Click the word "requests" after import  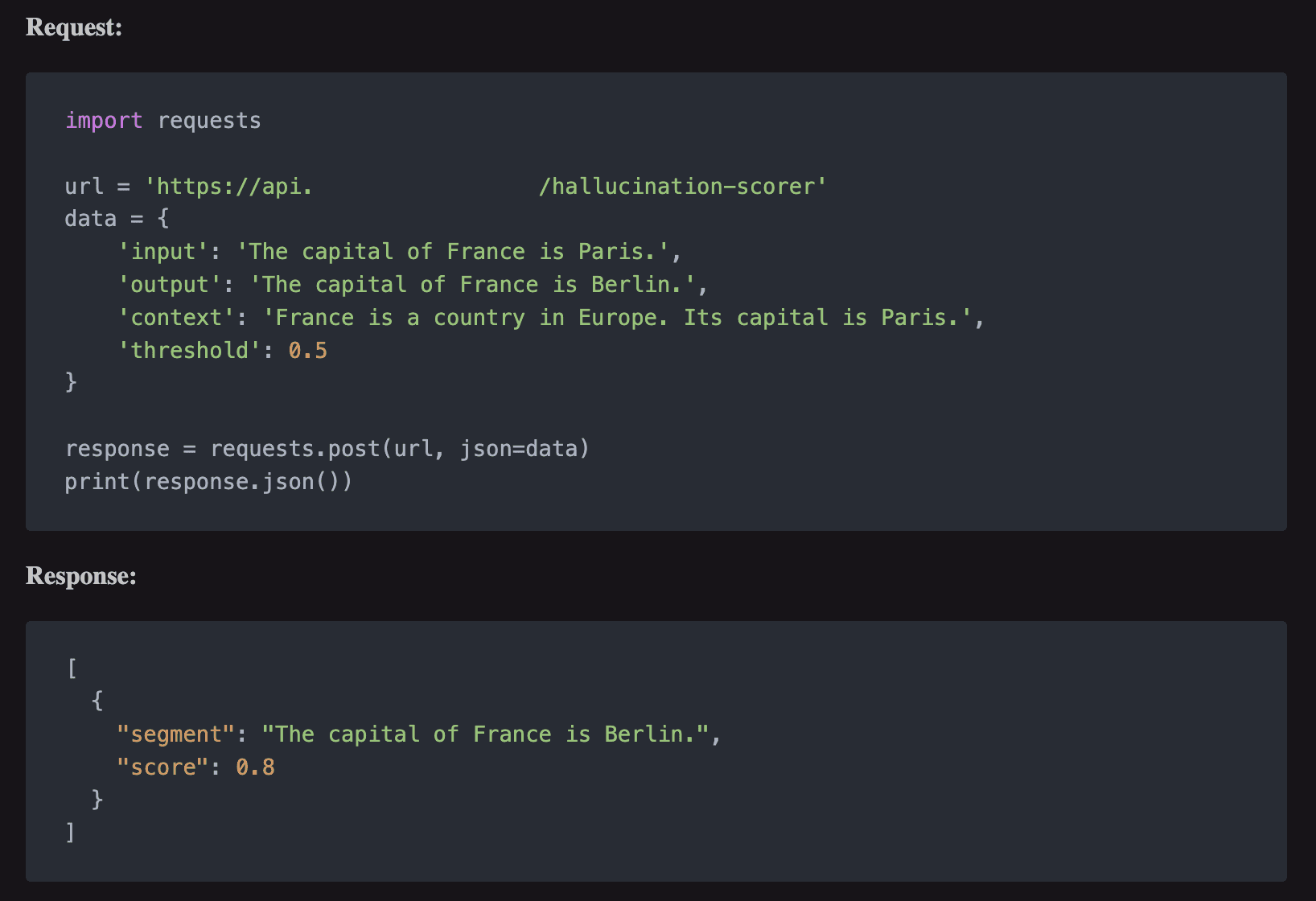click(209, 121)
